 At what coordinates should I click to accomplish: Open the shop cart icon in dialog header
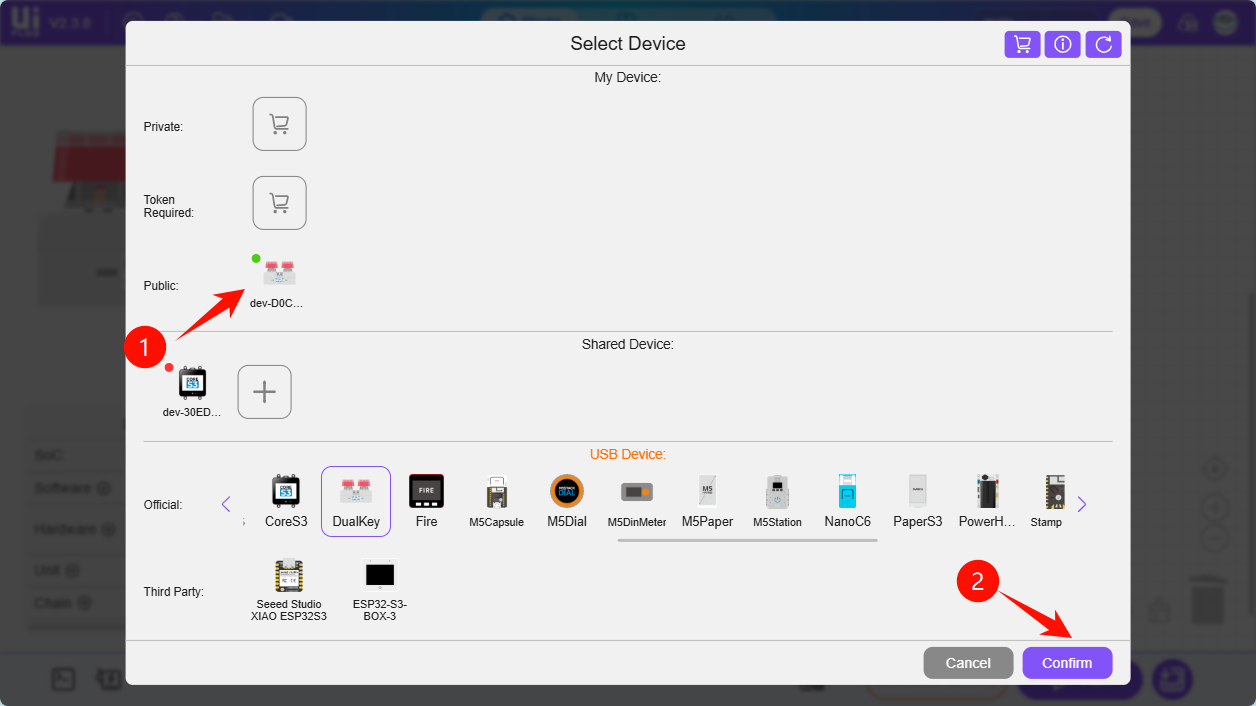point(1022,44)
